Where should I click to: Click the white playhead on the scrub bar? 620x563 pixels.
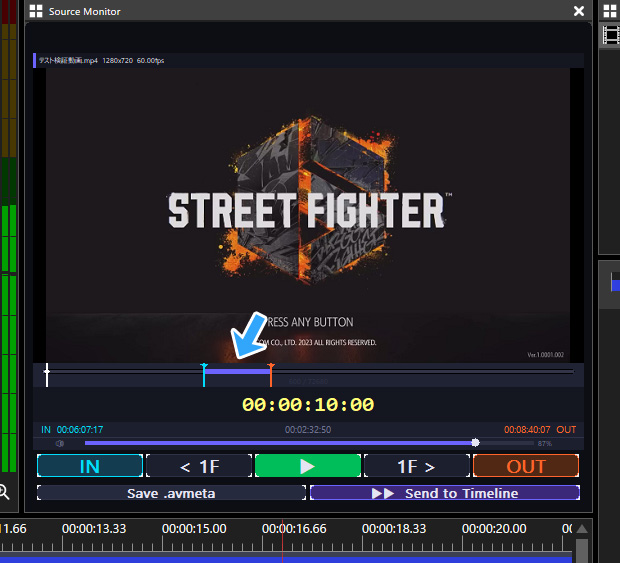(x=47, y=374)
